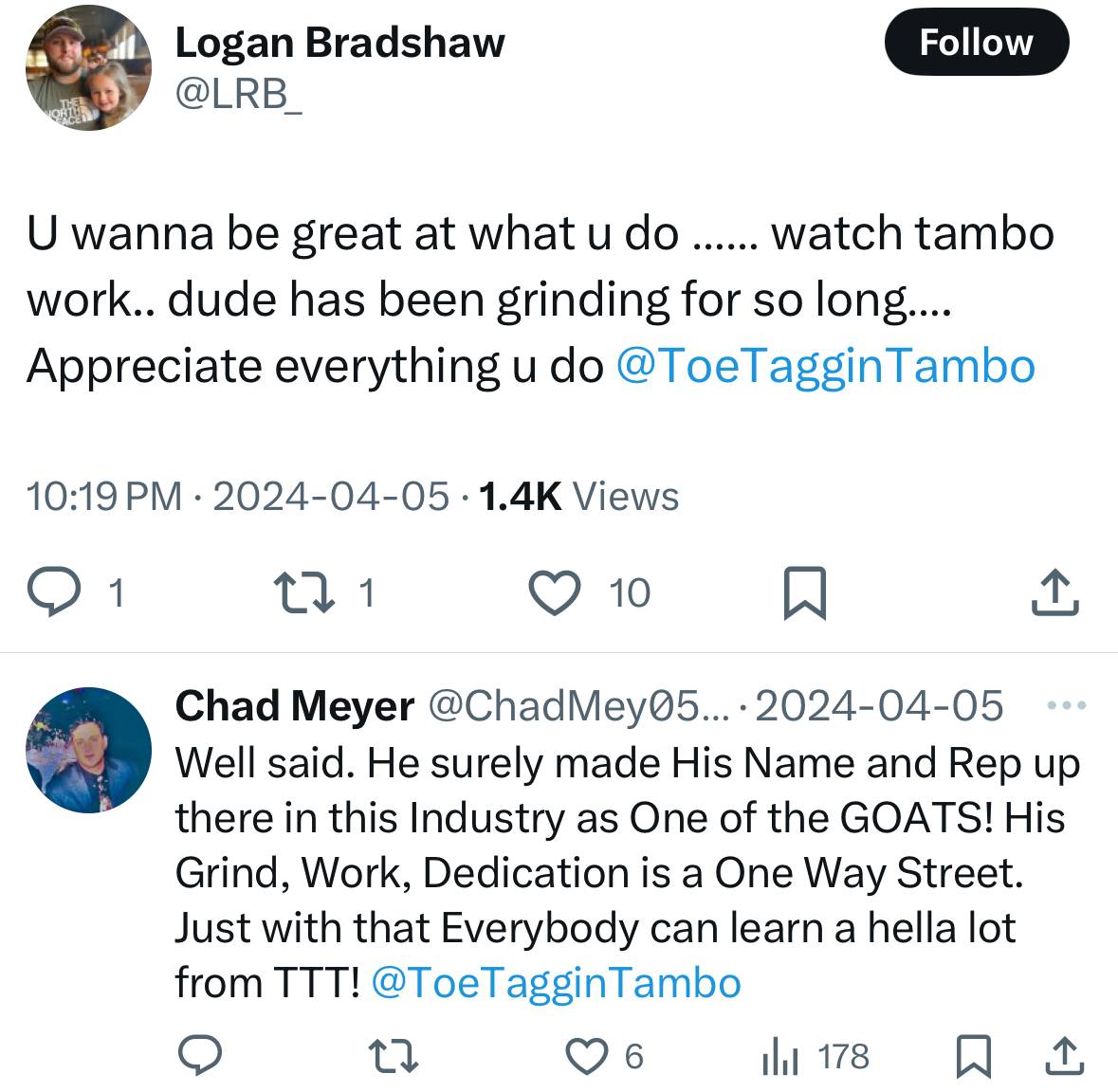Open Chad Meyer's profile picture

(x=89, y=752)
